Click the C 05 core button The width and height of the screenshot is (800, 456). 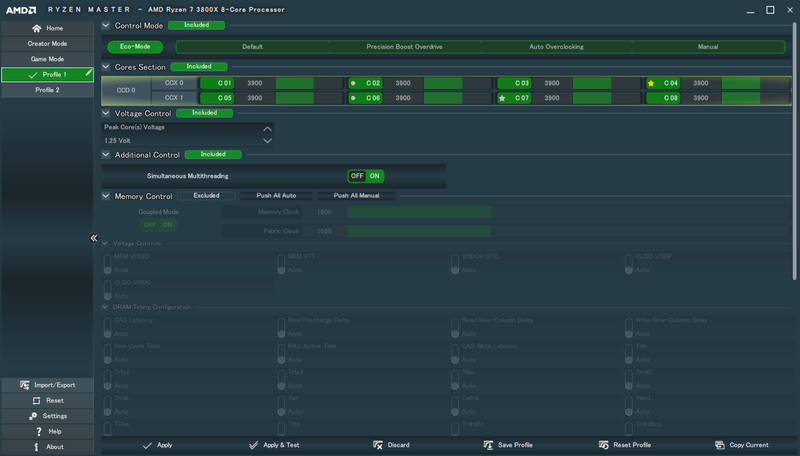click(217, 98)
